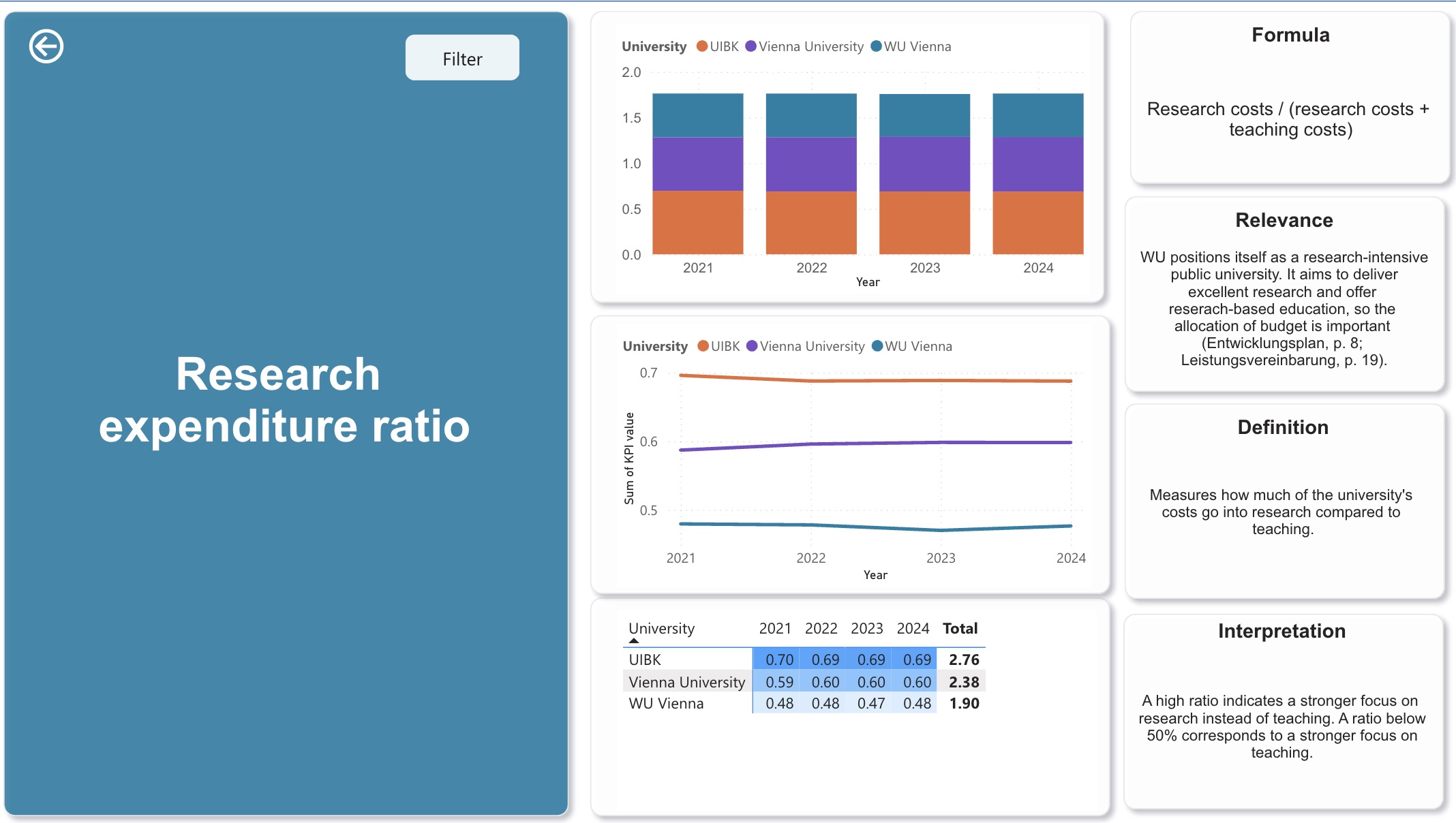This screenshot has height=823, width=1456.
Task: Select WU Vienna legend in bar chart
Action: coord(911,46)
